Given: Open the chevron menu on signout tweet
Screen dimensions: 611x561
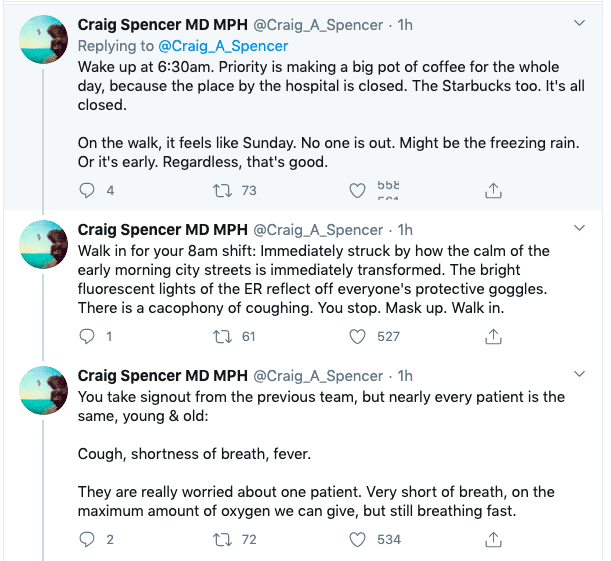Looking at the screenshot, I should 579,376.
